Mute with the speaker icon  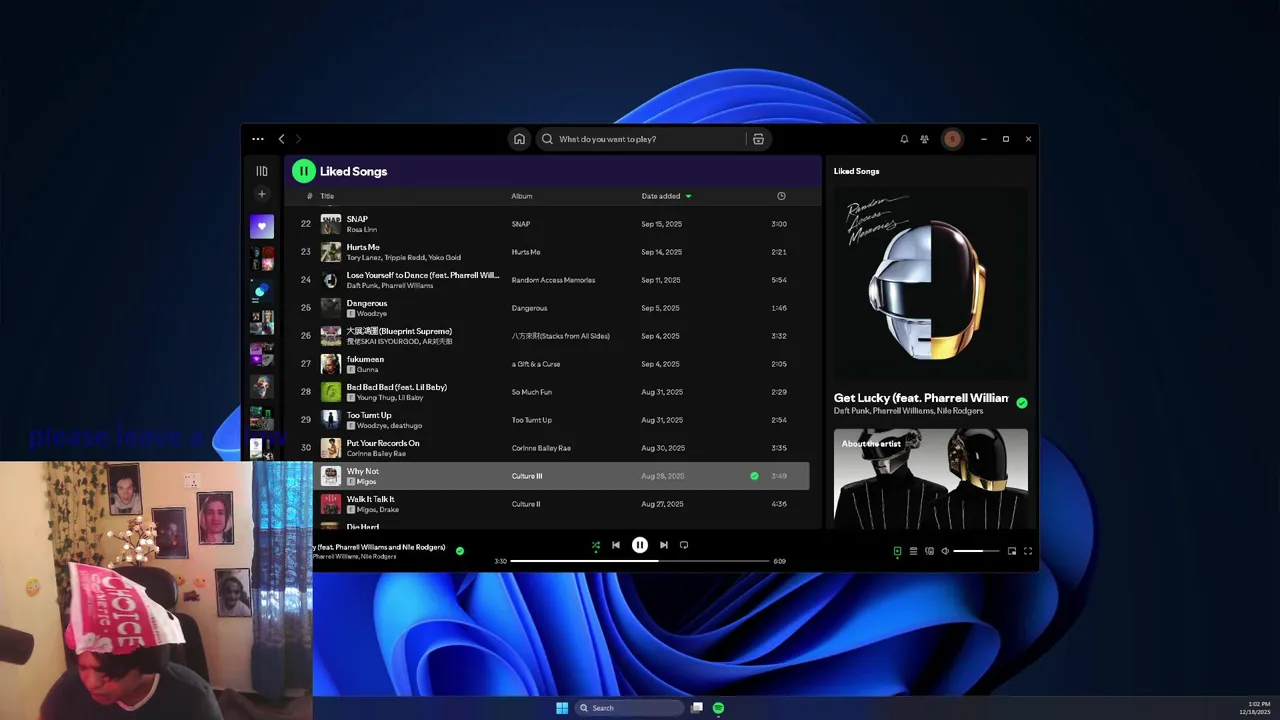[945, 551]
